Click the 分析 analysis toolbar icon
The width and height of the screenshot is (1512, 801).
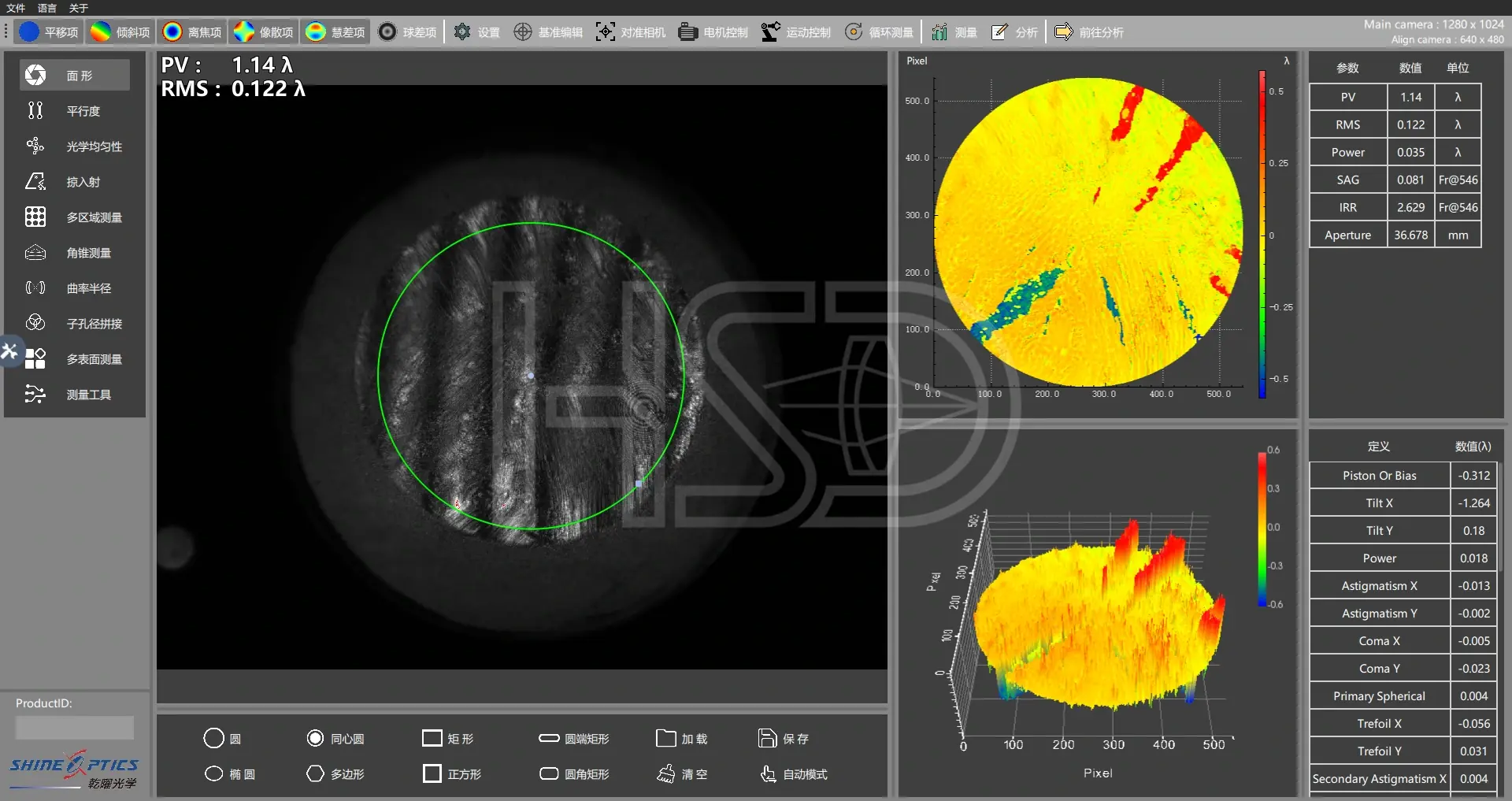click(1014, 32)
